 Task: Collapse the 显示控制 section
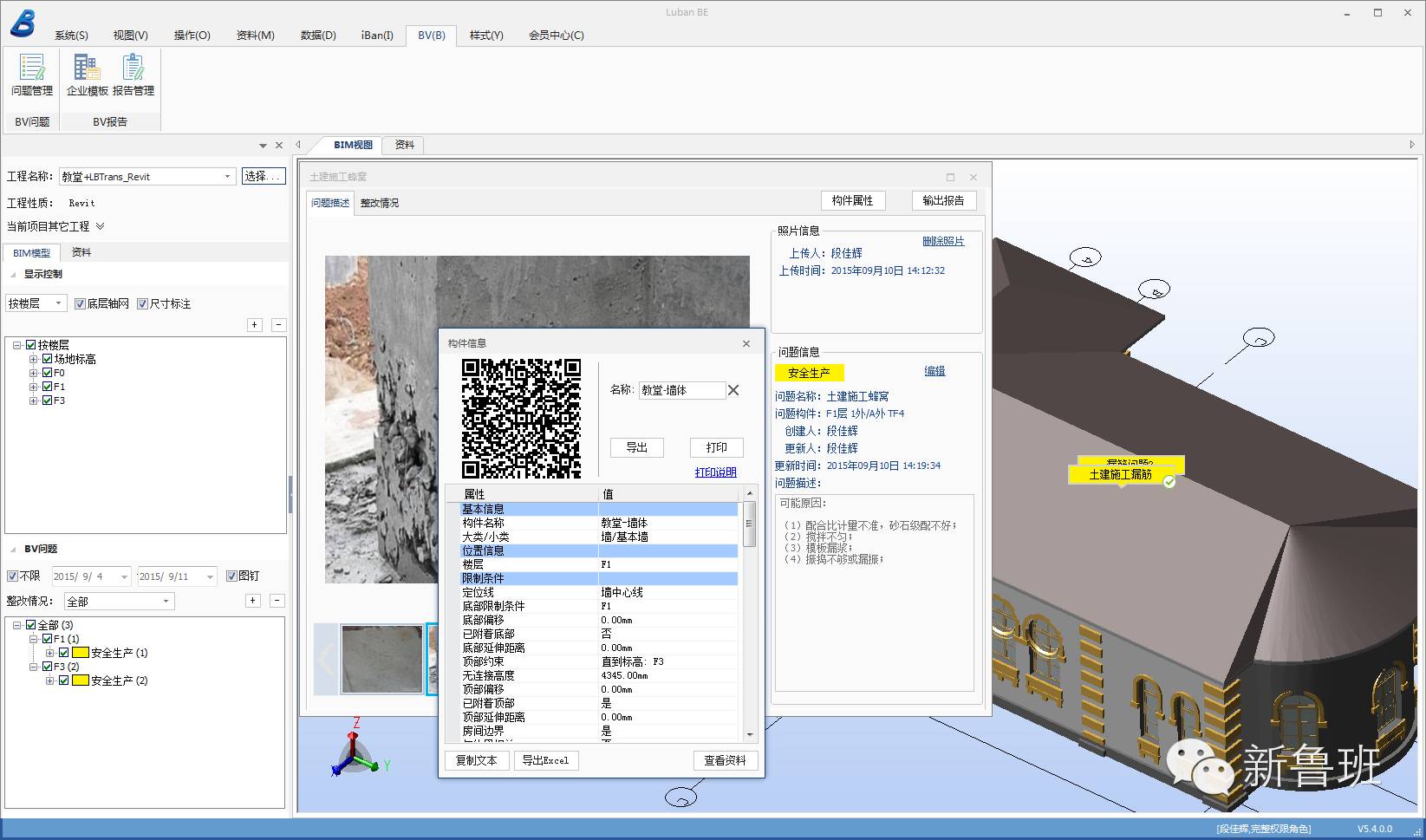pyautogui.click(x=13, y=275)
